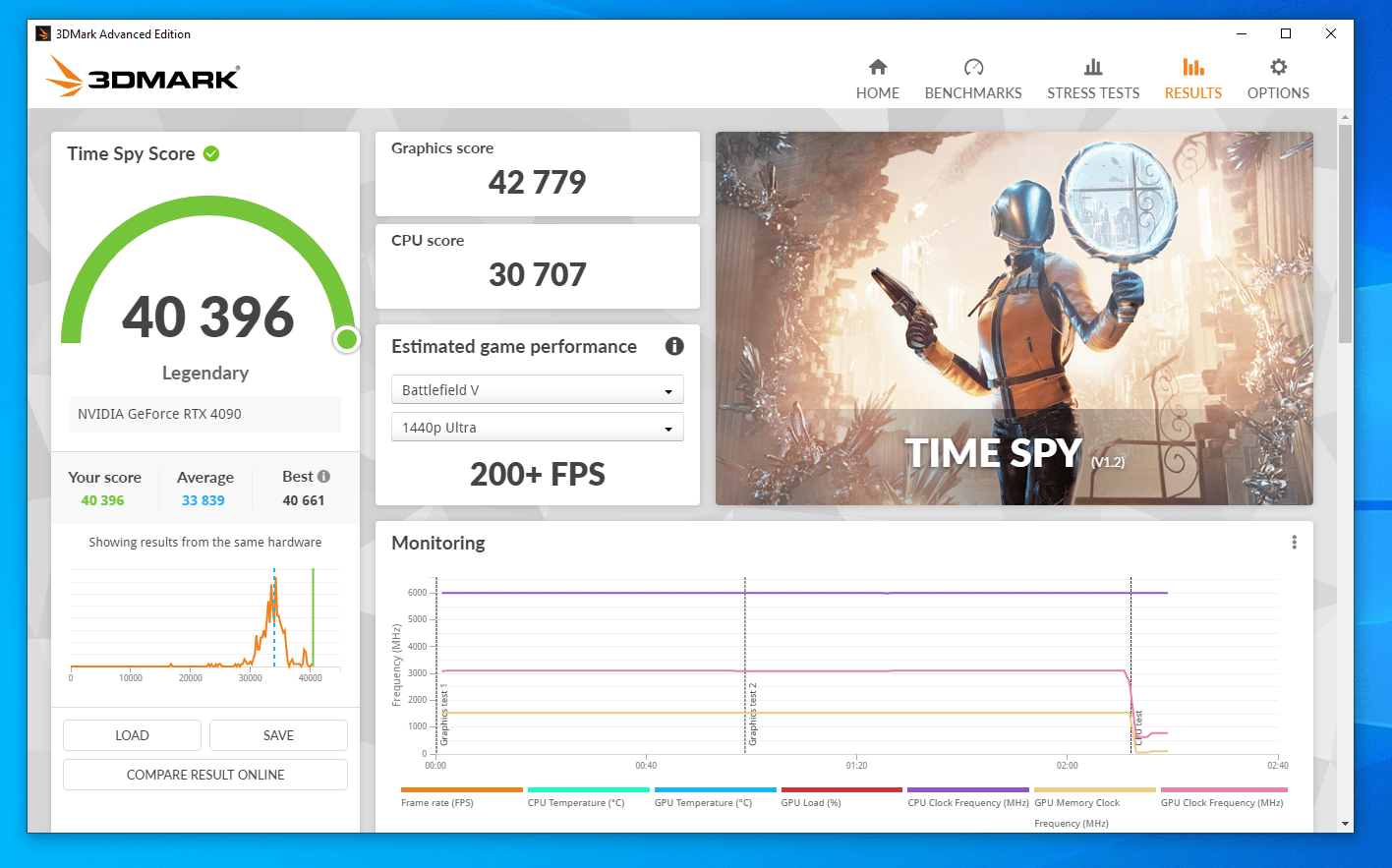Click the Graphics score value 42 779
Screen dimensions: 1392x868
point(538,182)
